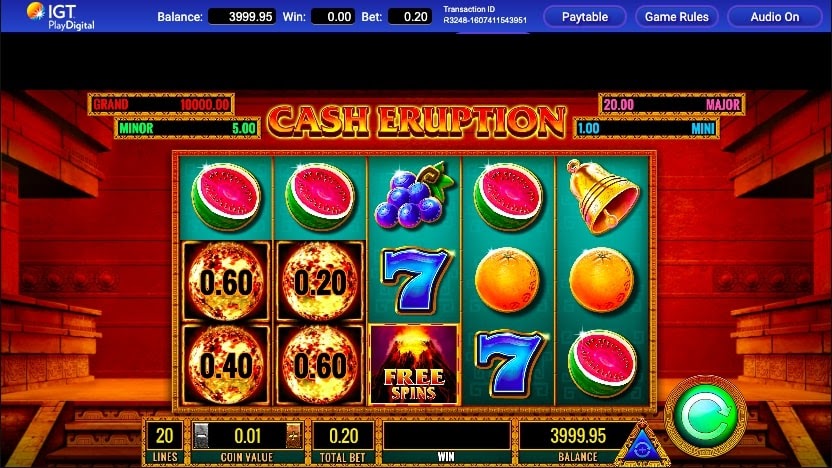
Task: Increase coin value with plus button
Action: click(294, 436)
